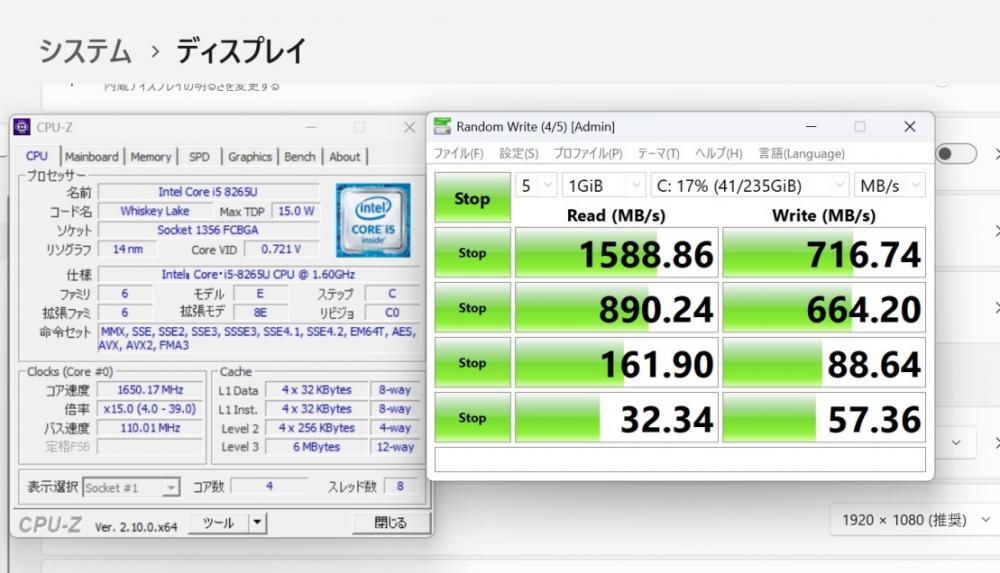Viewport: 1000px width, 573px height.
Task: Click the write result bar showing 664.20
Action: pyautogui.click(x=824, y=308)
